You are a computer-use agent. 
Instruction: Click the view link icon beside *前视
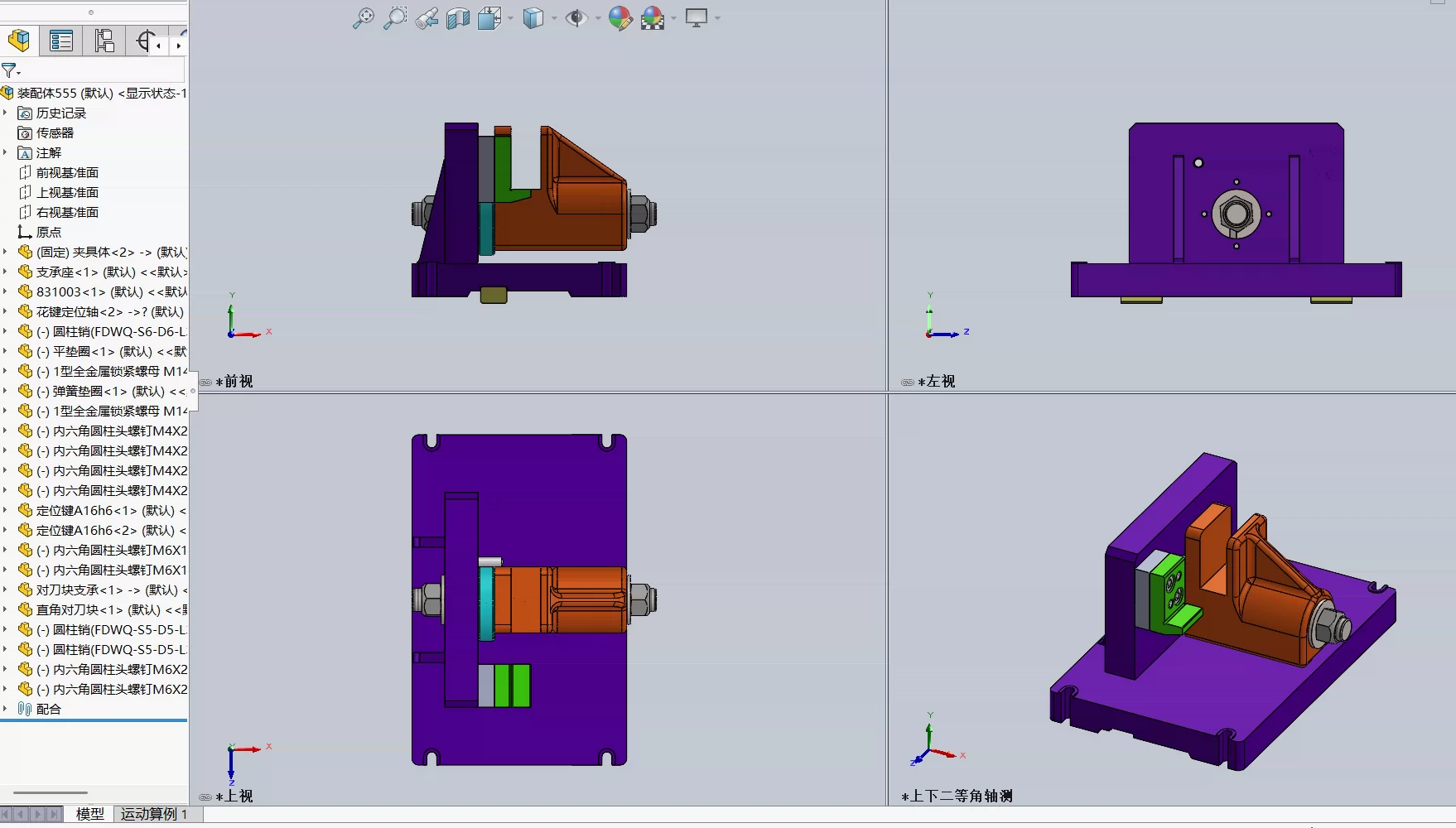click(x=205, y=382)
